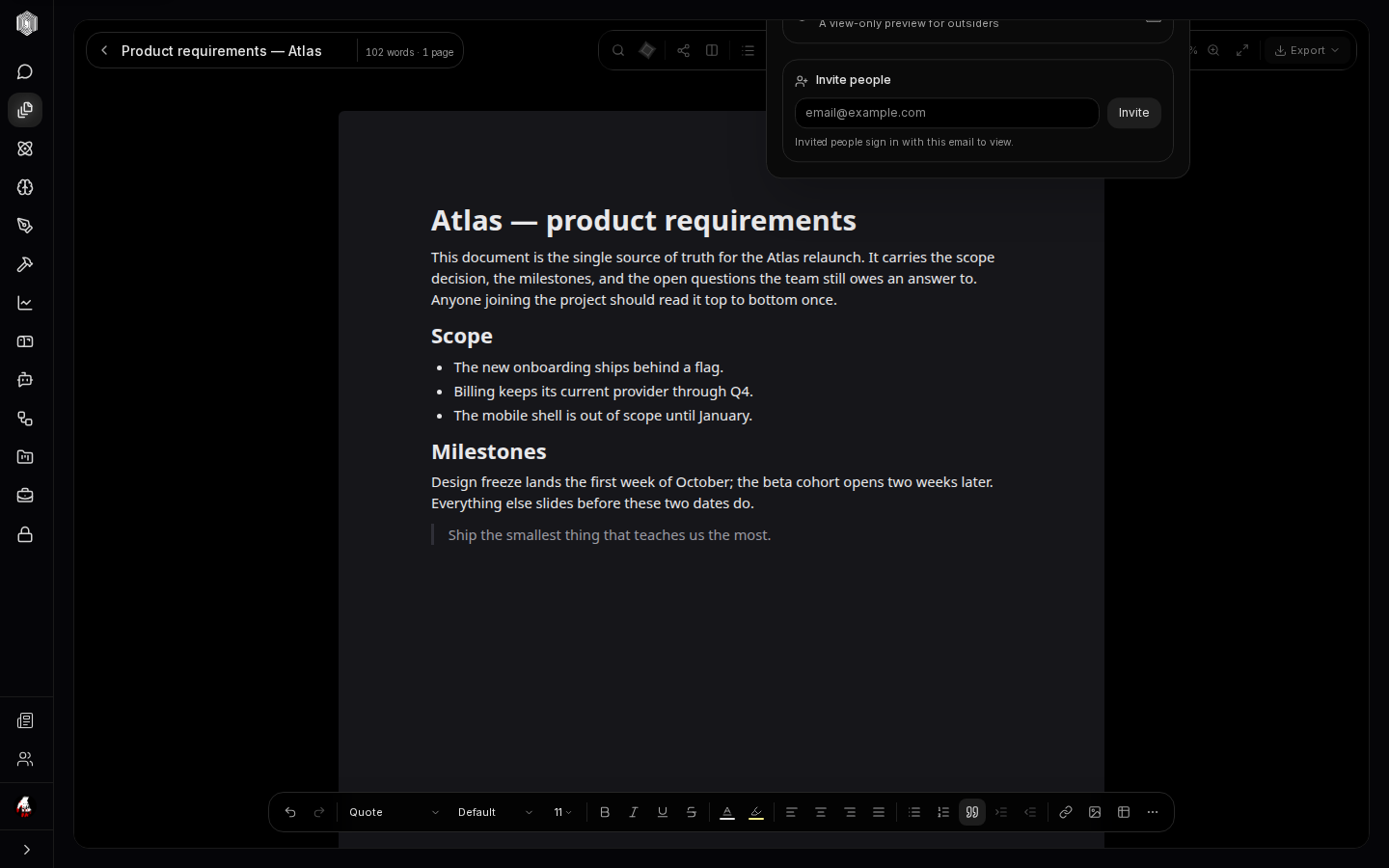This screenshot has width=1389, height=868.
Task: Toggle the split view columns icon
Action: (712, 50)
